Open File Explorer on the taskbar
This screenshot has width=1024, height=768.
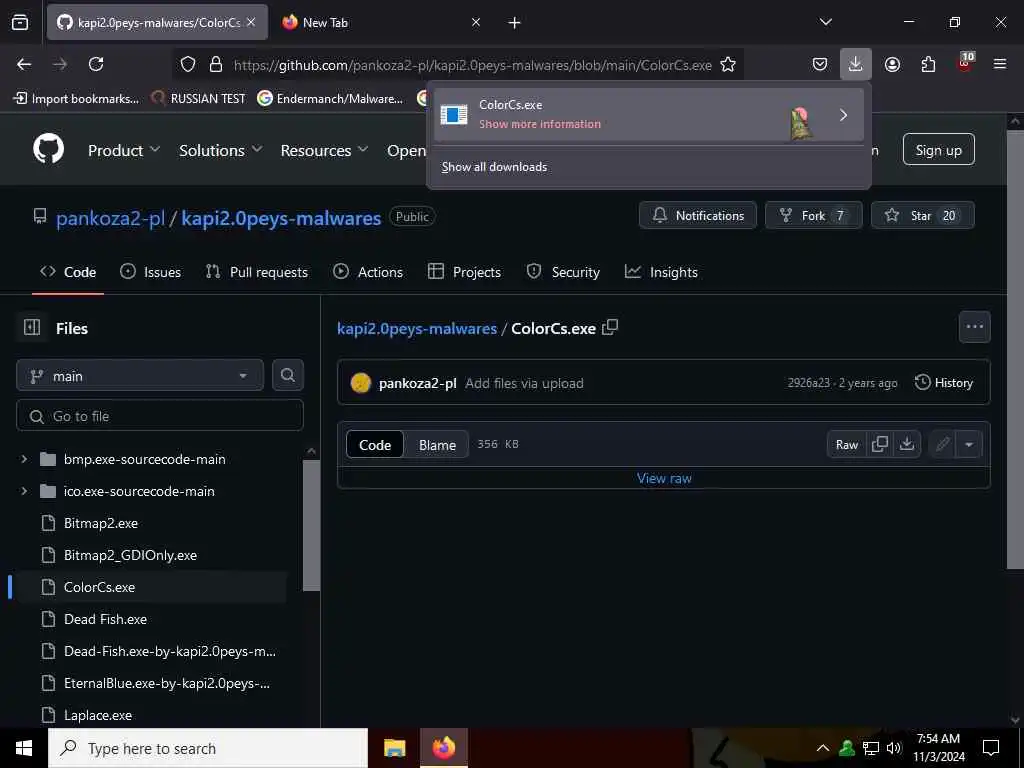tap(394, 748)
